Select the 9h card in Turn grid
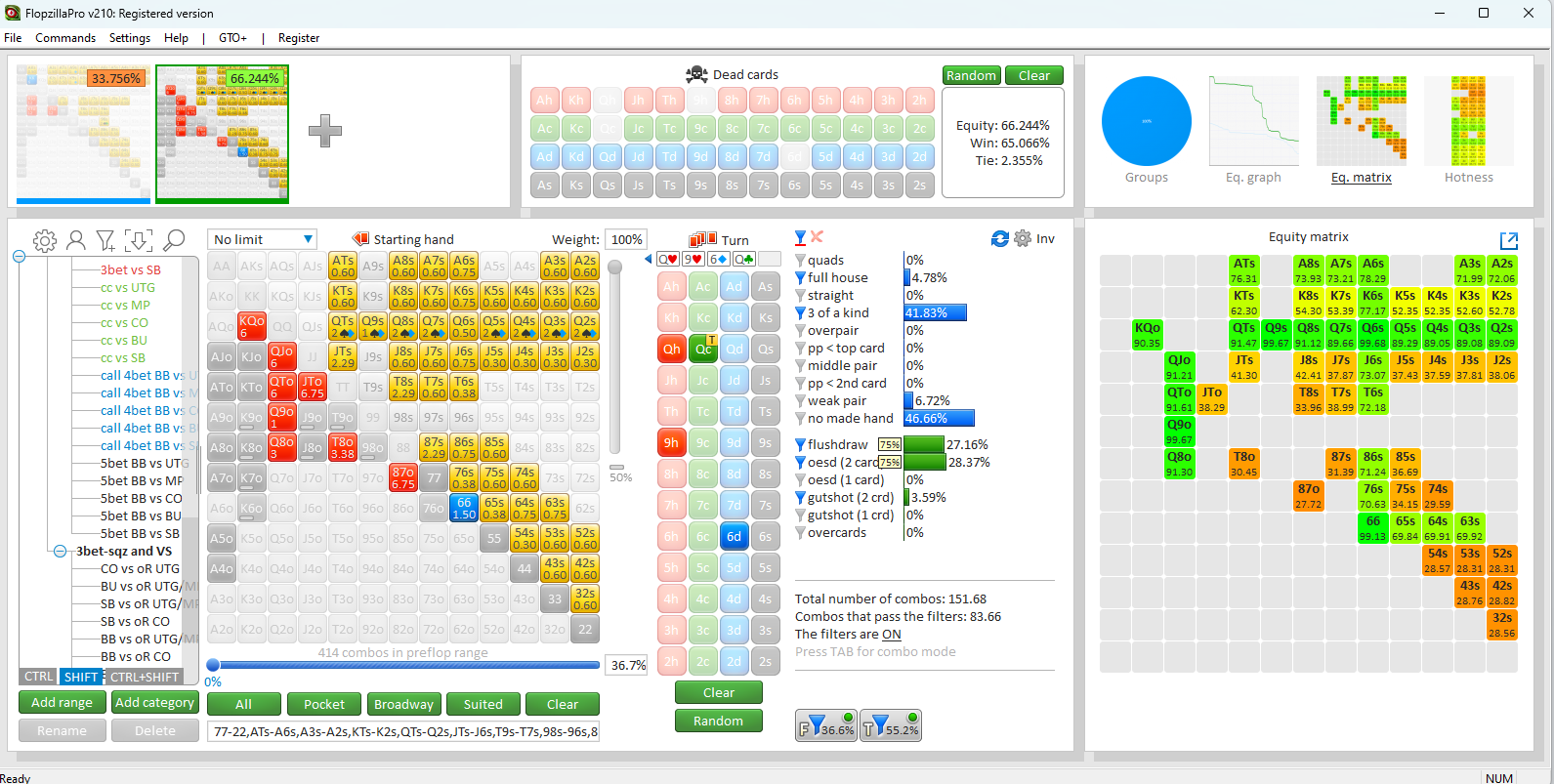This screenshot has width=1554, height=784. coord(672,442)
